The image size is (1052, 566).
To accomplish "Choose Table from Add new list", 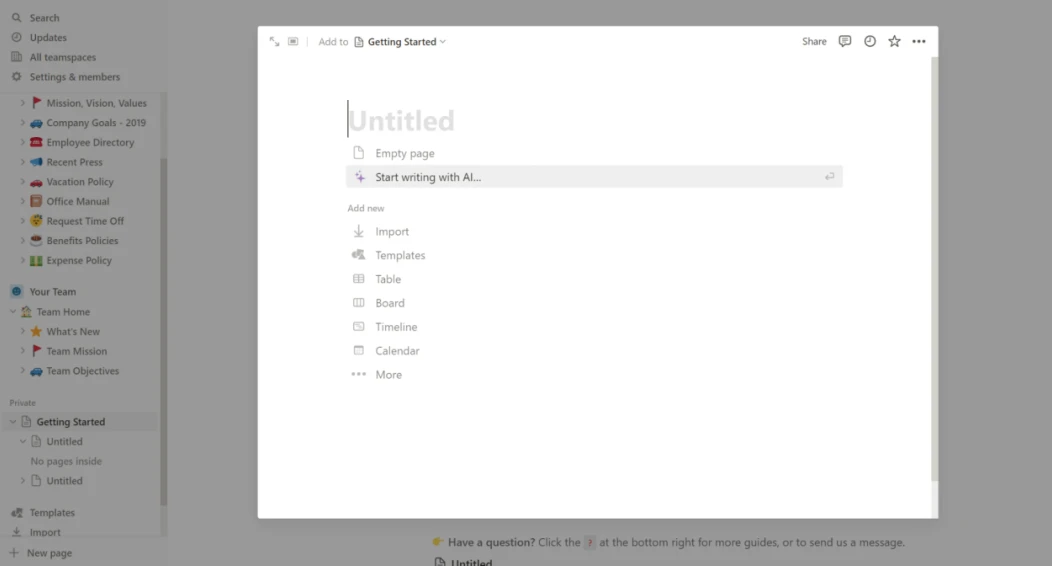I will [388, 279].
